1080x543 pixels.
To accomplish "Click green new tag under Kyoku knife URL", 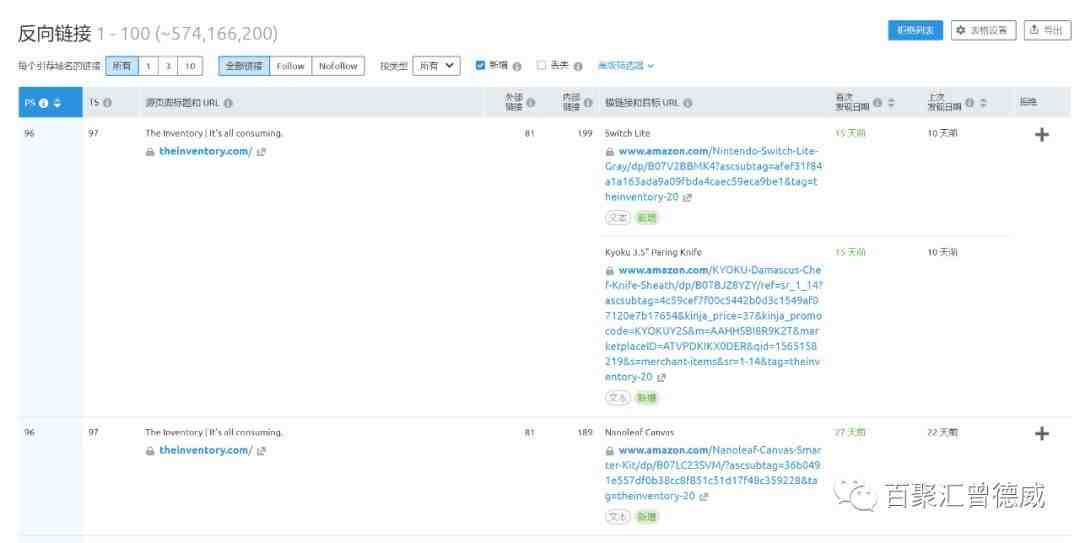I will [646, 398].
